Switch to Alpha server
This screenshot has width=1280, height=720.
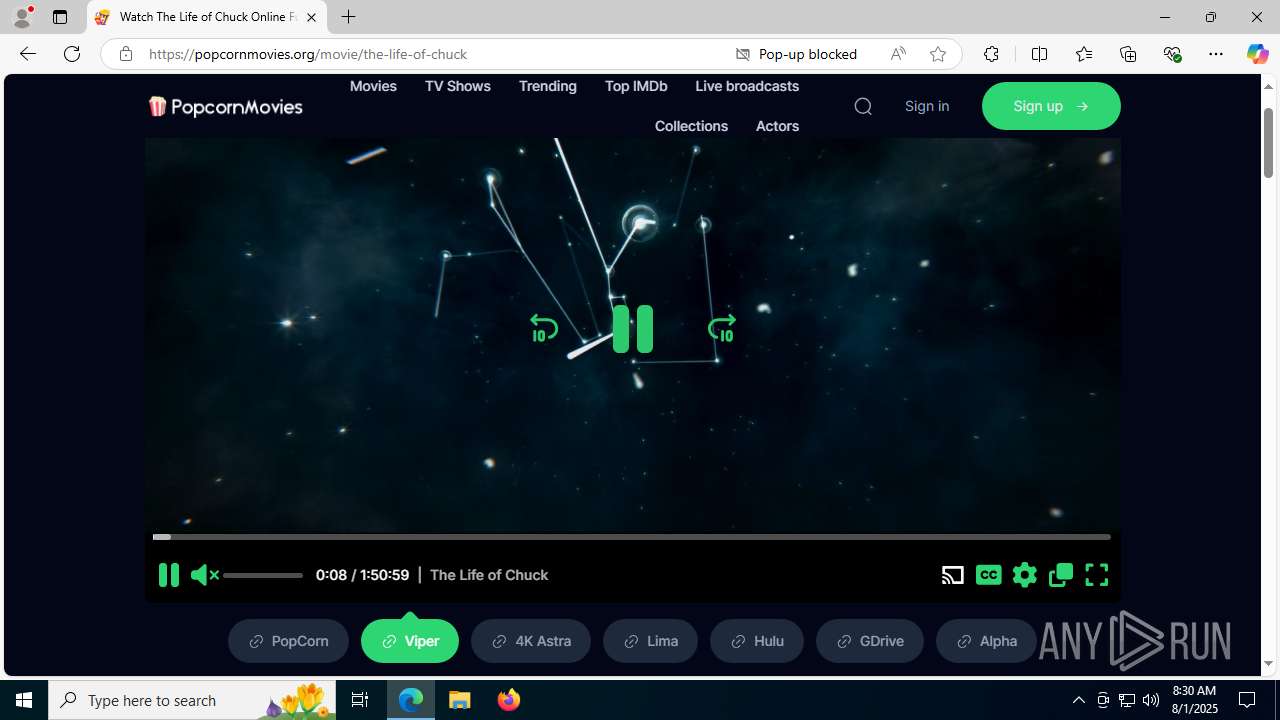pos(986,641)
